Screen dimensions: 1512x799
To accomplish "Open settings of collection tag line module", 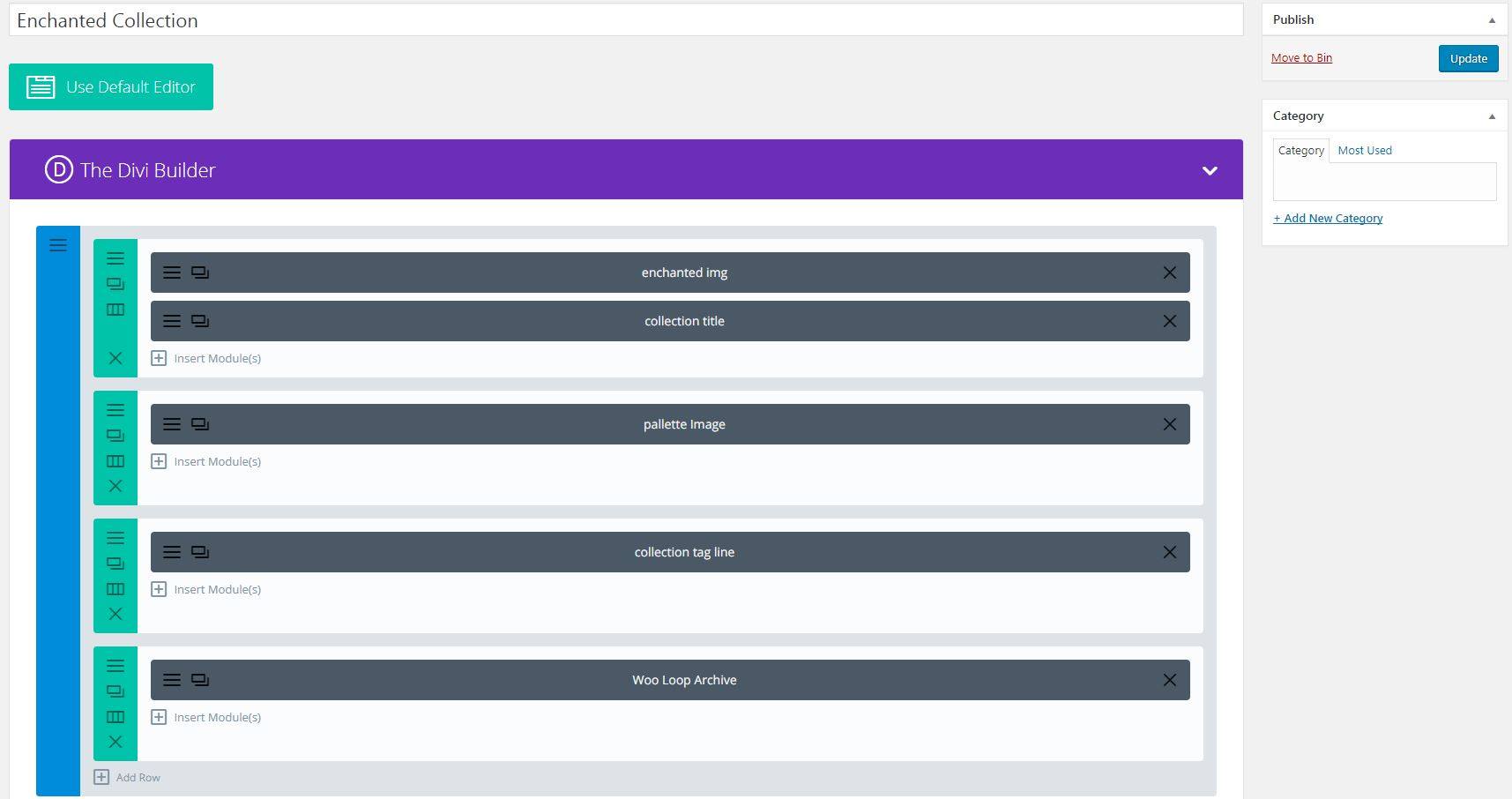I will (x=172, y=552).
